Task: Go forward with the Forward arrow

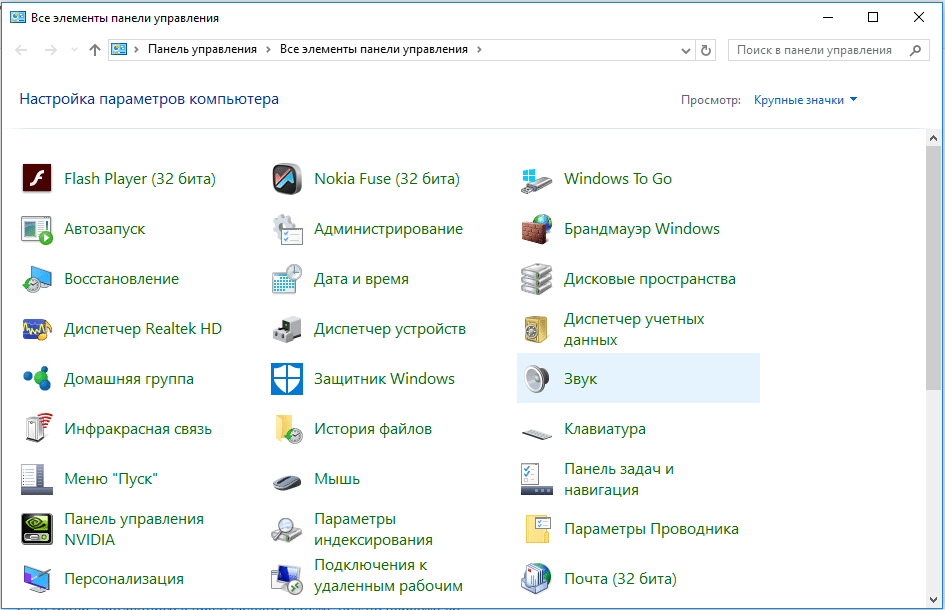Action: tap(51, 50)
